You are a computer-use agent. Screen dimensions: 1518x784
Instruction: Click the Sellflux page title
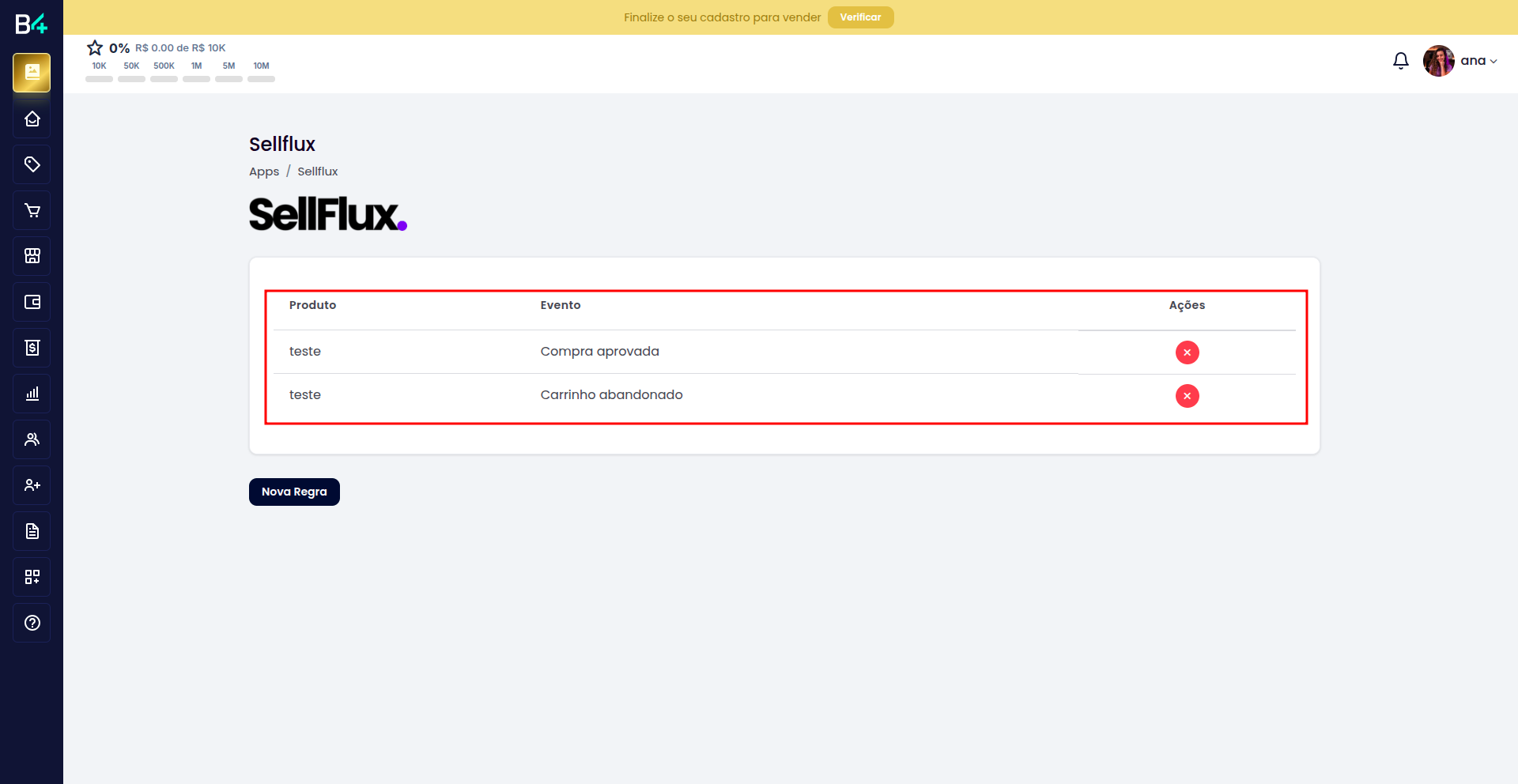[282, 144]
